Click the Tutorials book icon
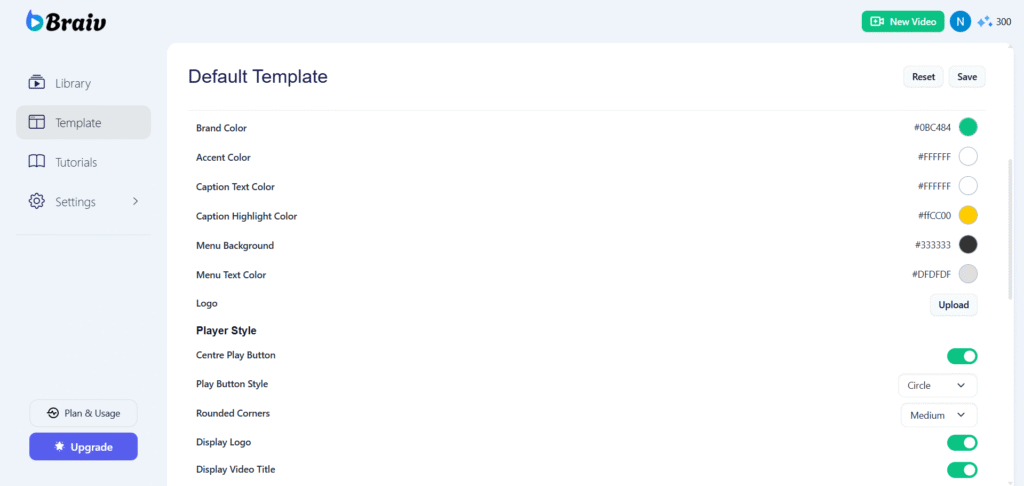 click(37, 162)
